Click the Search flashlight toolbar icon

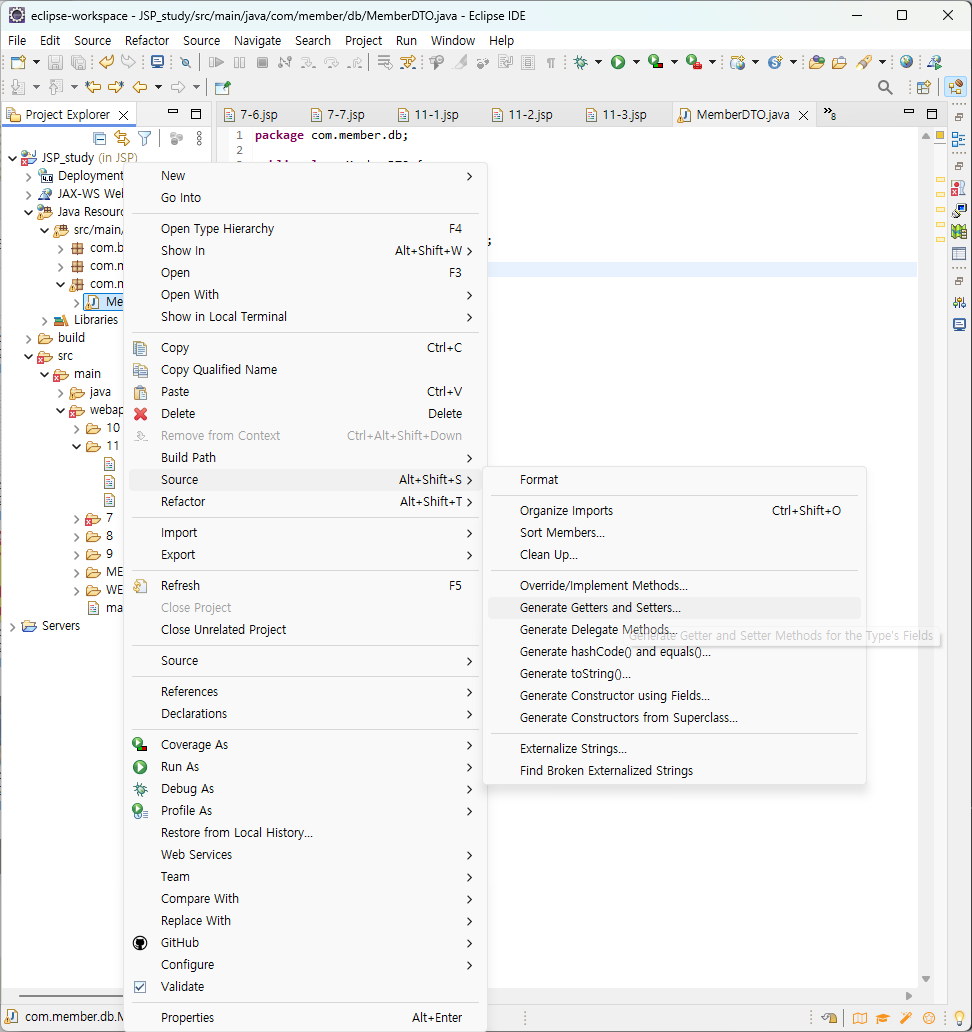(x=864, y=63)
